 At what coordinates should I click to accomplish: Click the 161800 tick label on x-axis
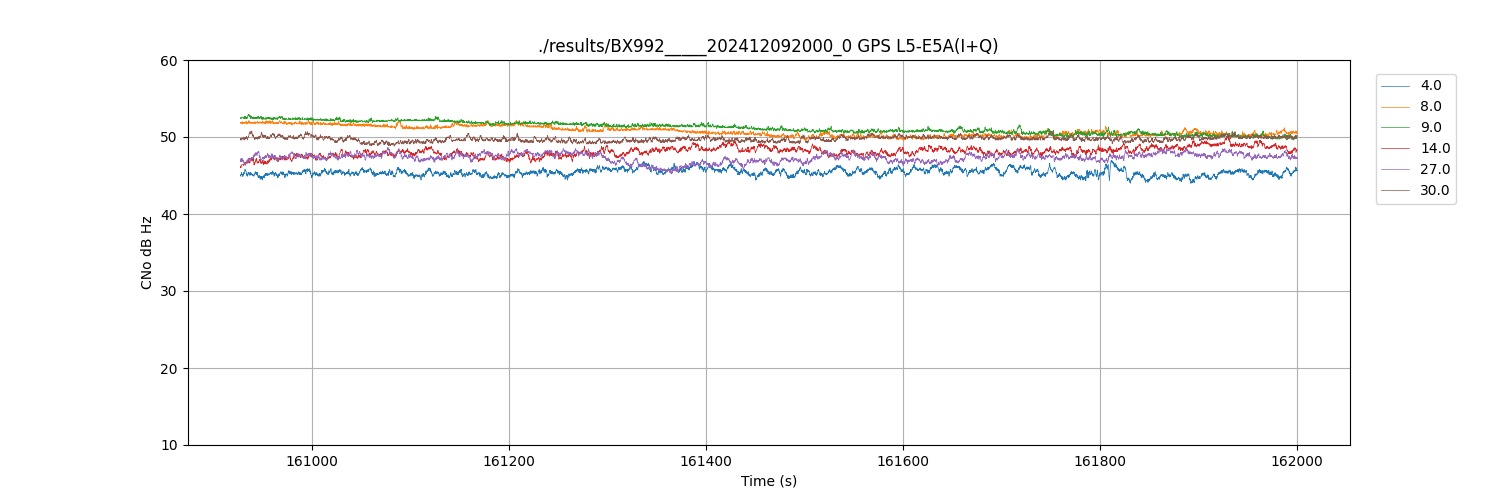(x=1100, y=460)
